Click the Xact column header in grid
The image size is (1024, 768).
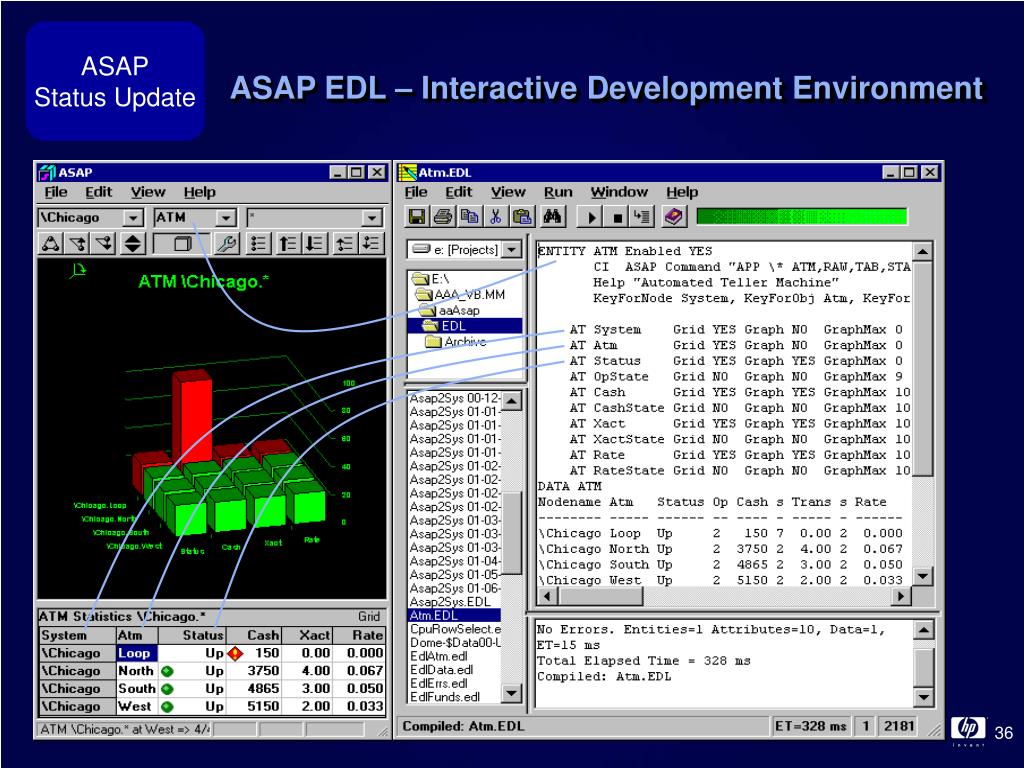(308, 635)
